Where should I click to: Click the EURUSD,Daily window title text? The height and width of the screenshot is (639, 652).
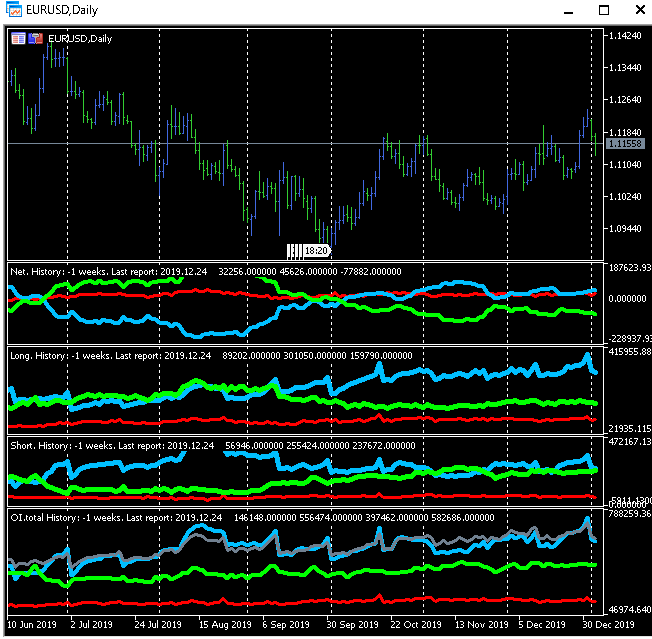pos(62,10)
